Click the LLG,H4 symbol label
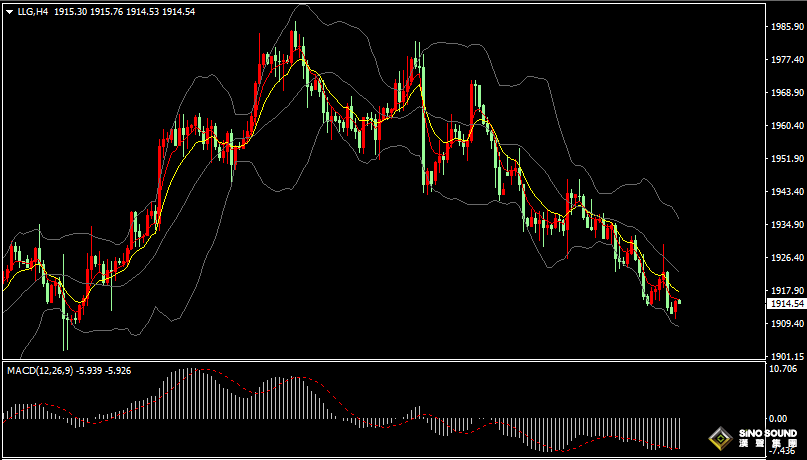Screen dimensions: 807x460 [x=33, y=10]
